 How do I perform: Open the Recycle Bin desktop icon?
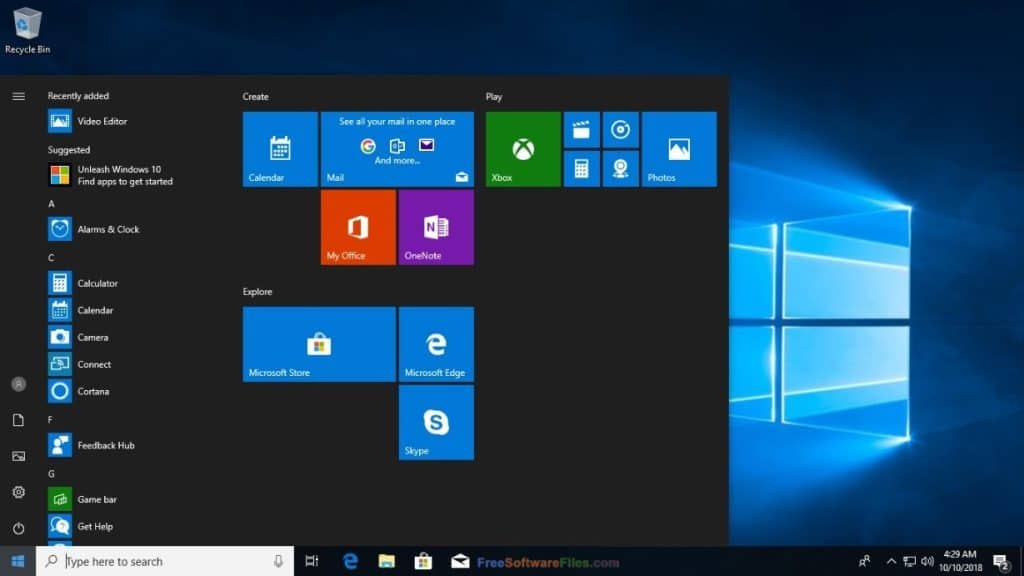pos(27,30)
